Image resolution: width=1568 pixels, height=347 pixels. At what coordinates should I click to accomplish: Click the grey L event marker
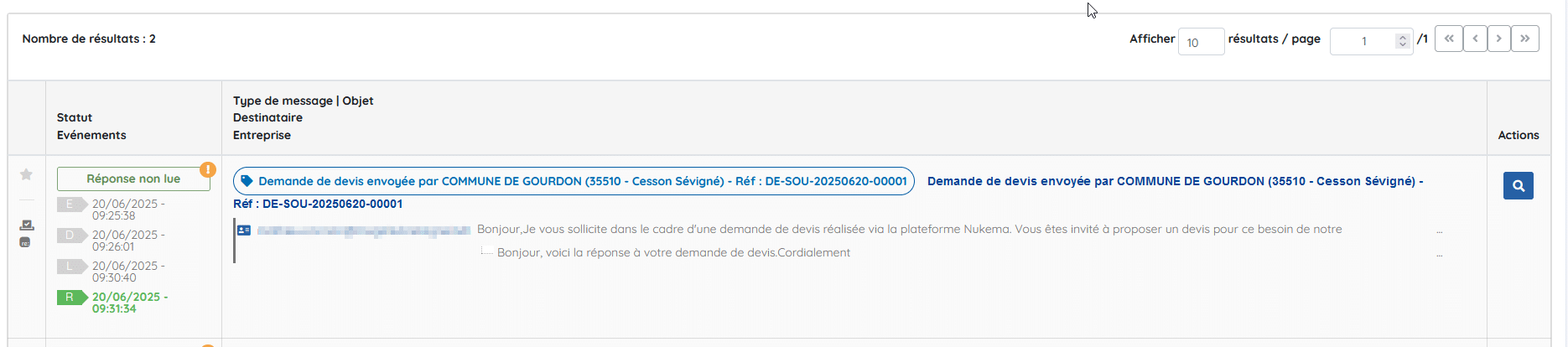click(x=72, y=266)
